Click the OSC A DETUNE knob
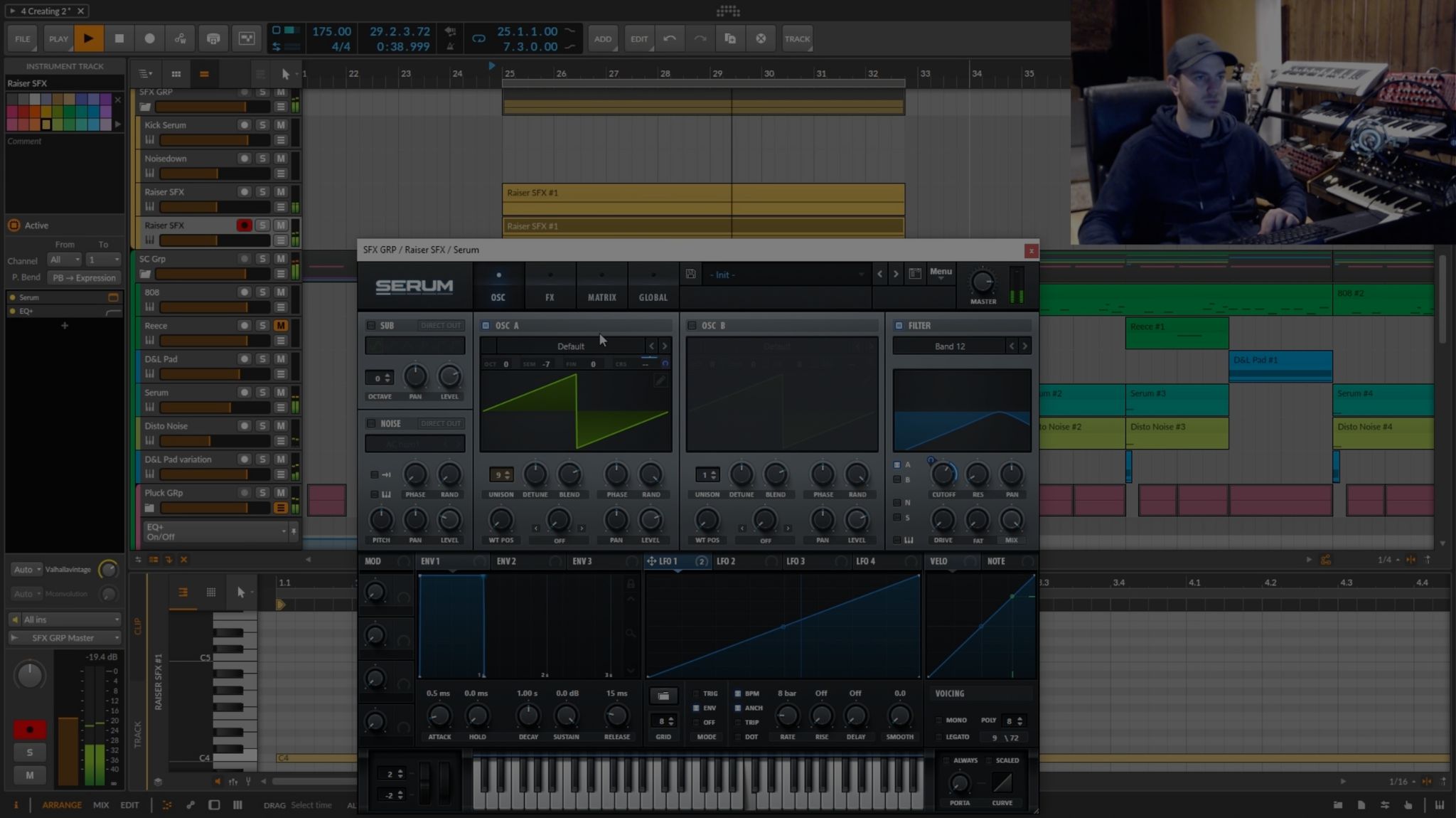The height and width of the screenshot is (818, 1456). pyautogui.click(x=535, y=474)
